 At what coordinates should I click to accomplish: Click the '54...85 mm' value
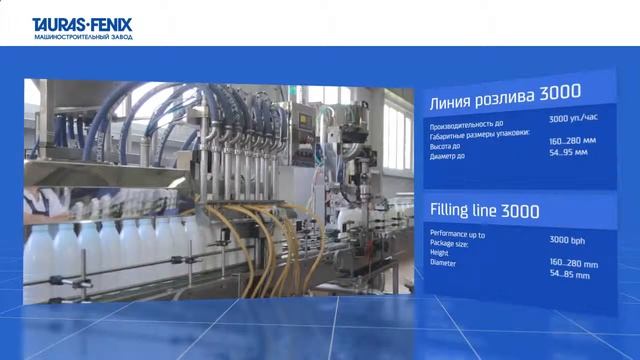point(569,275)
